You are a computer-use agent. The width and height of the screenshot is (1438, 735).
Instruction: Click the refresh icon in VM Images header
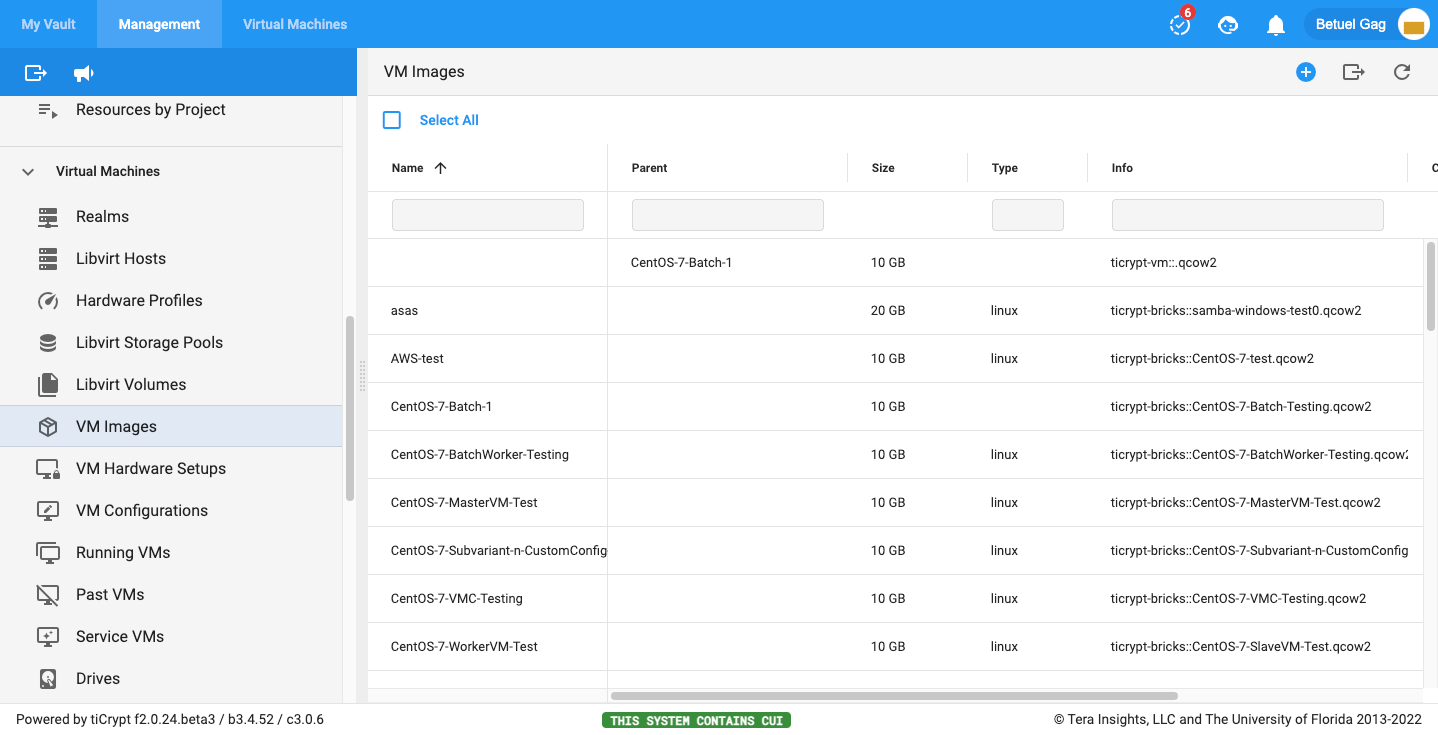(1402, 72)
